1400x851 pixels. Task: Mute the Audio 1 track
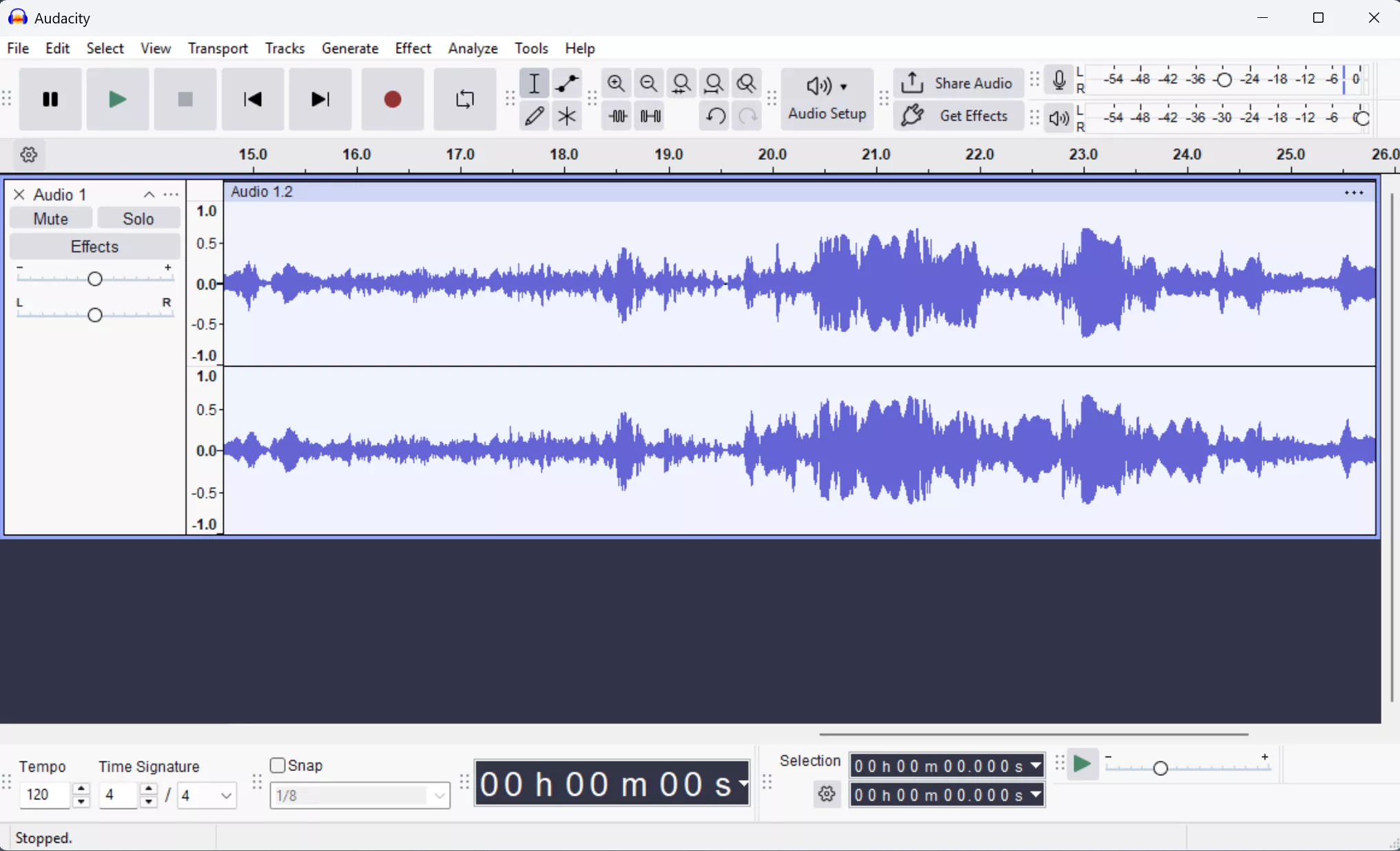pos(51,219)
